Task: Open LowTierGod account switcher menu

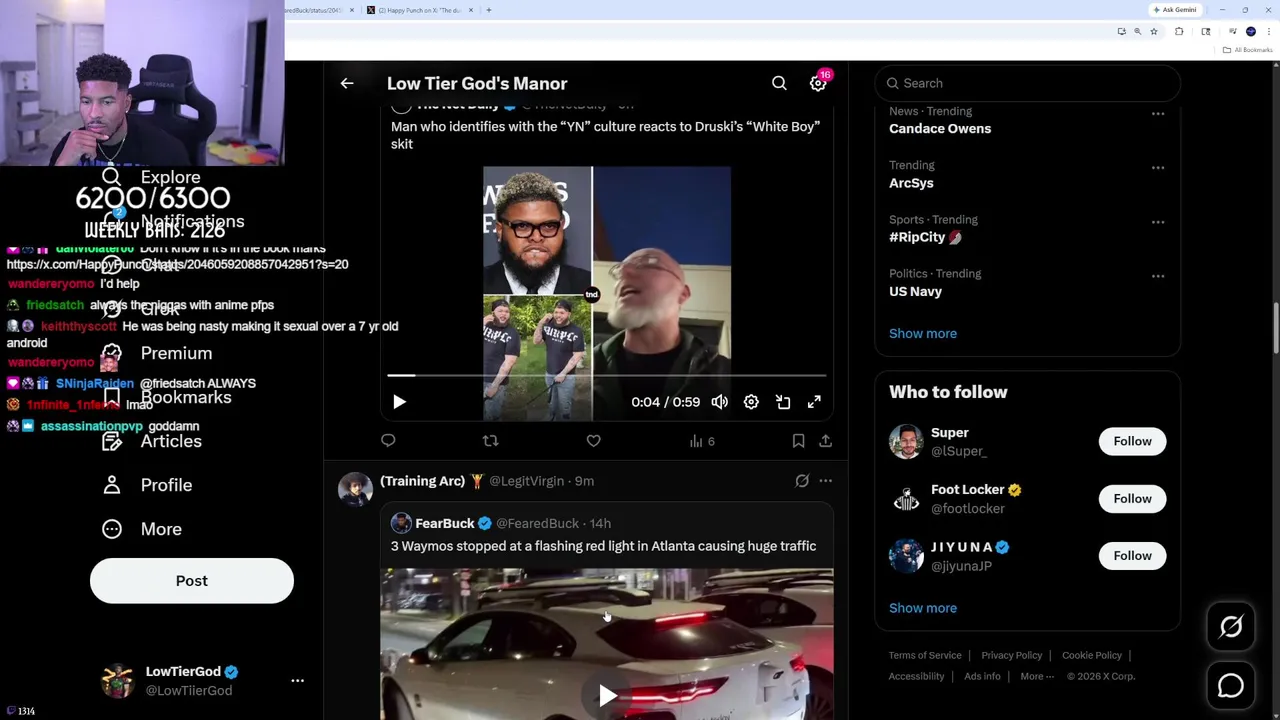Action: [201, 681]
